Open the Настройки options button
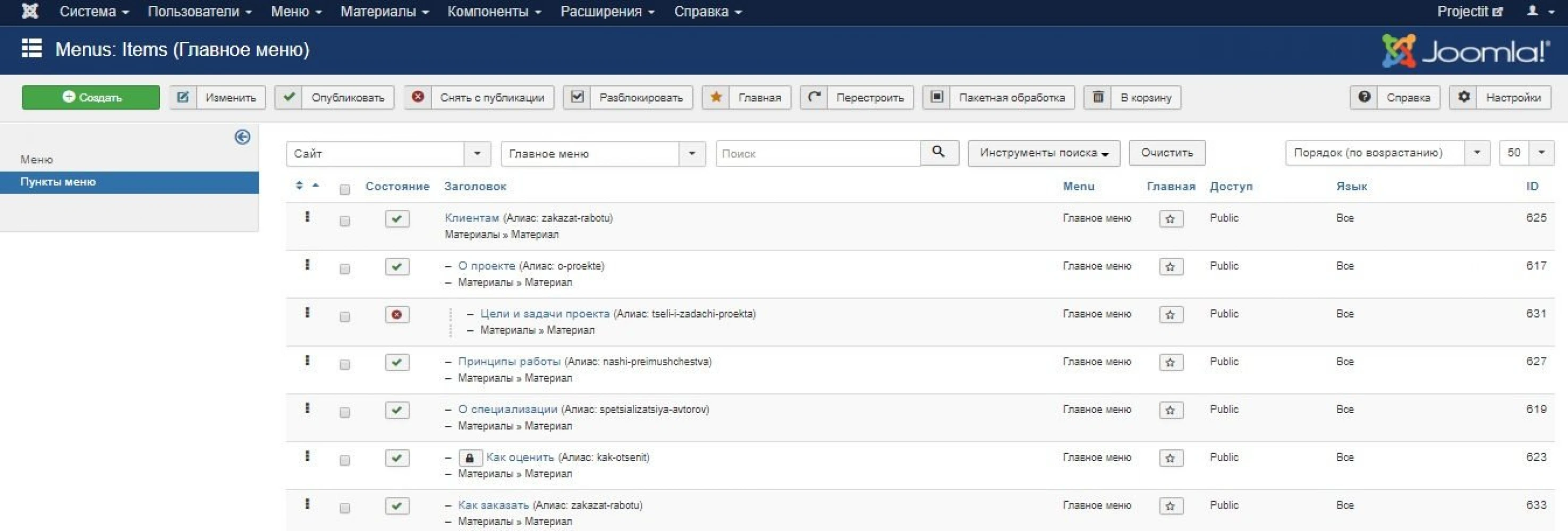The image size is (1568, 531). coord(1500,97)
